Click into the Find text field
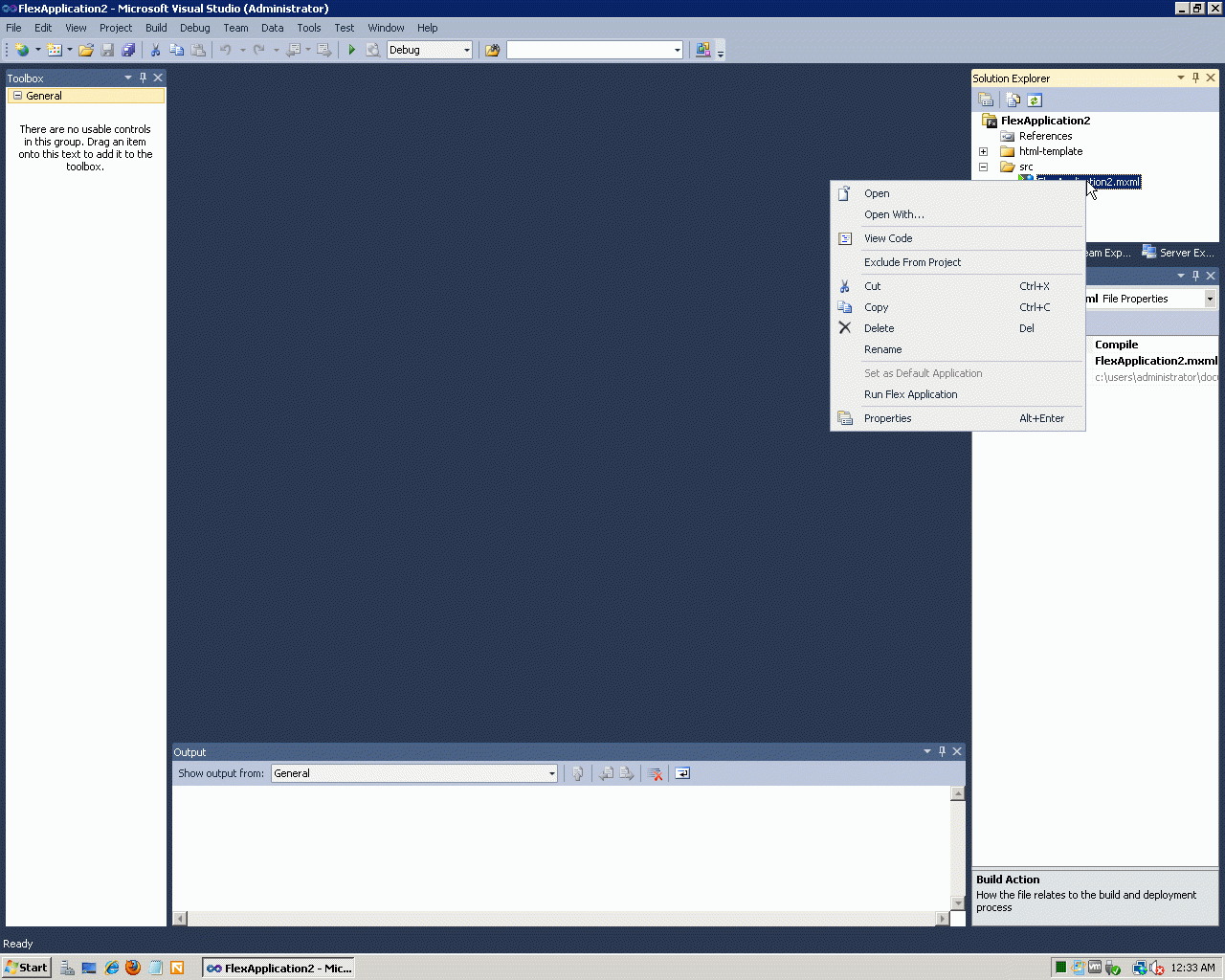1225x980 pixels. [590, 50]
